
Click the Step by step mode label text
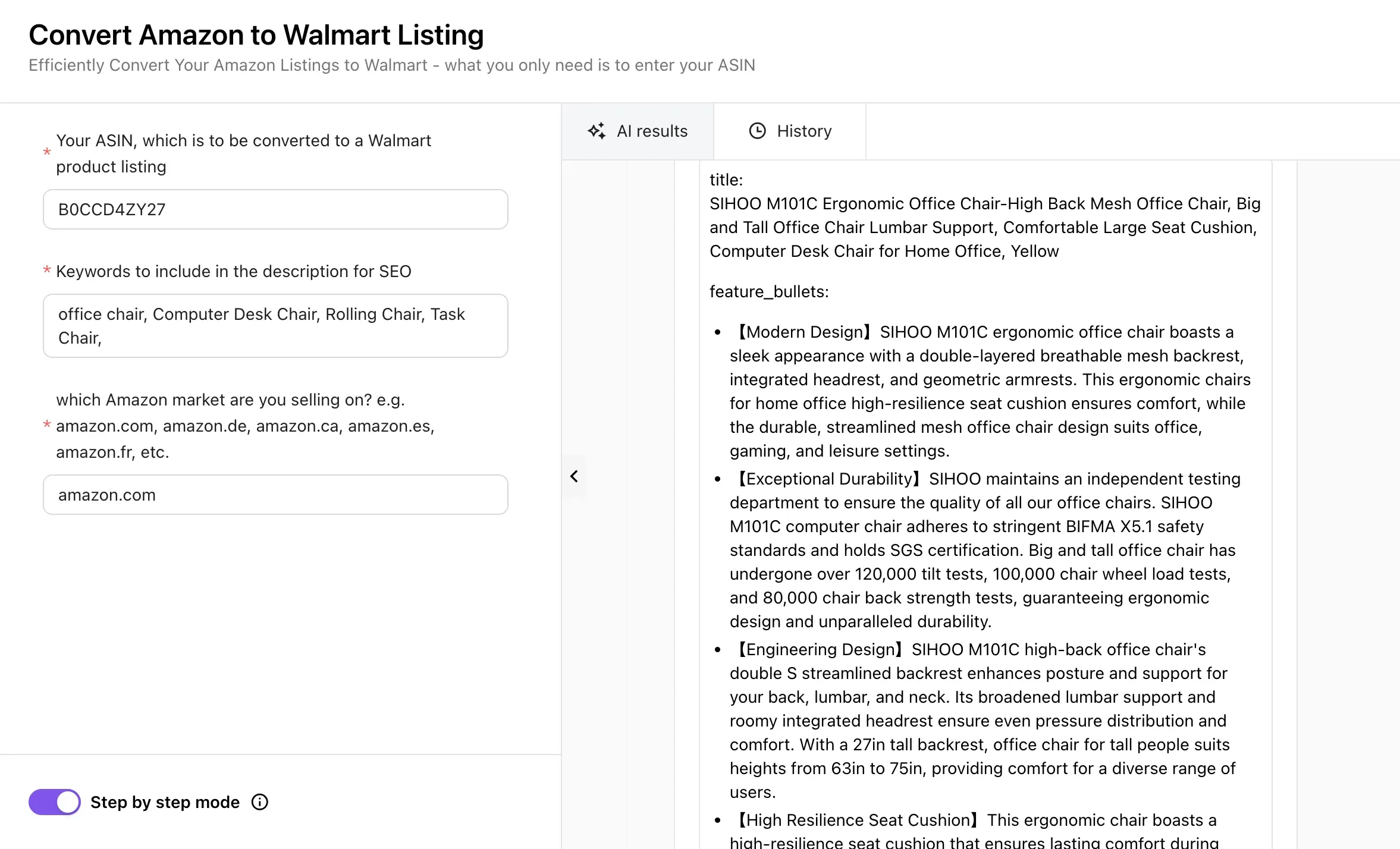pyautogui.click(x=165, y=802)
